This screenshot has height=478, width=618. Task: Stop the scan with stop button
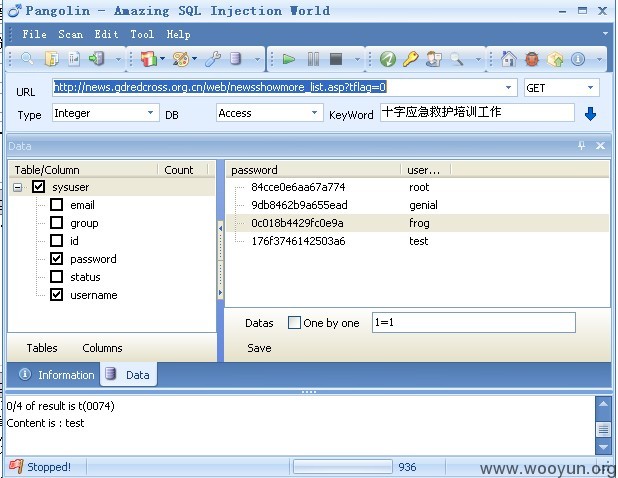[x=336, y=60]
